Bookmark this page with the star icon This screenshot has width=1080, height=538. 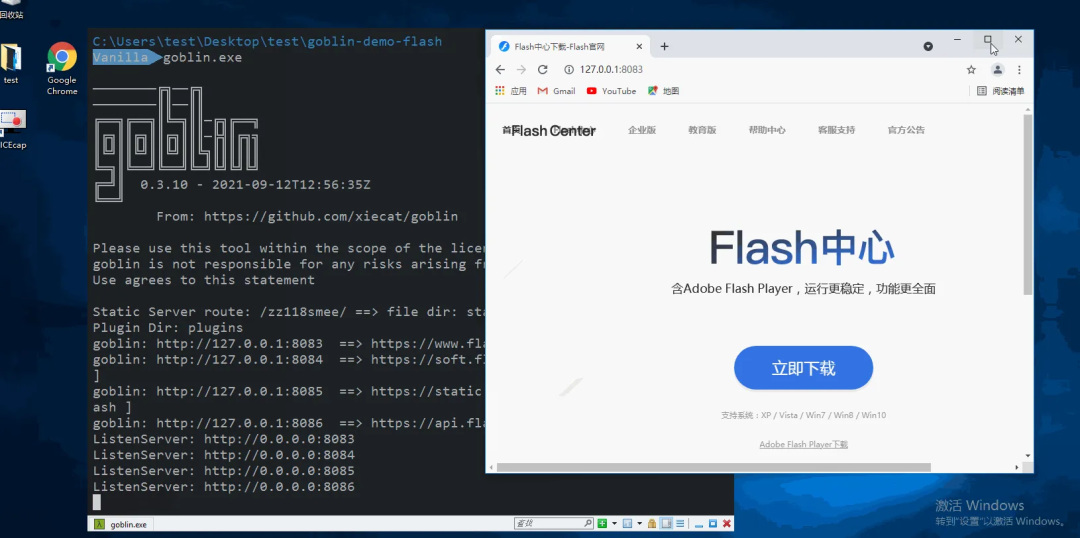[x=971, y=70]
